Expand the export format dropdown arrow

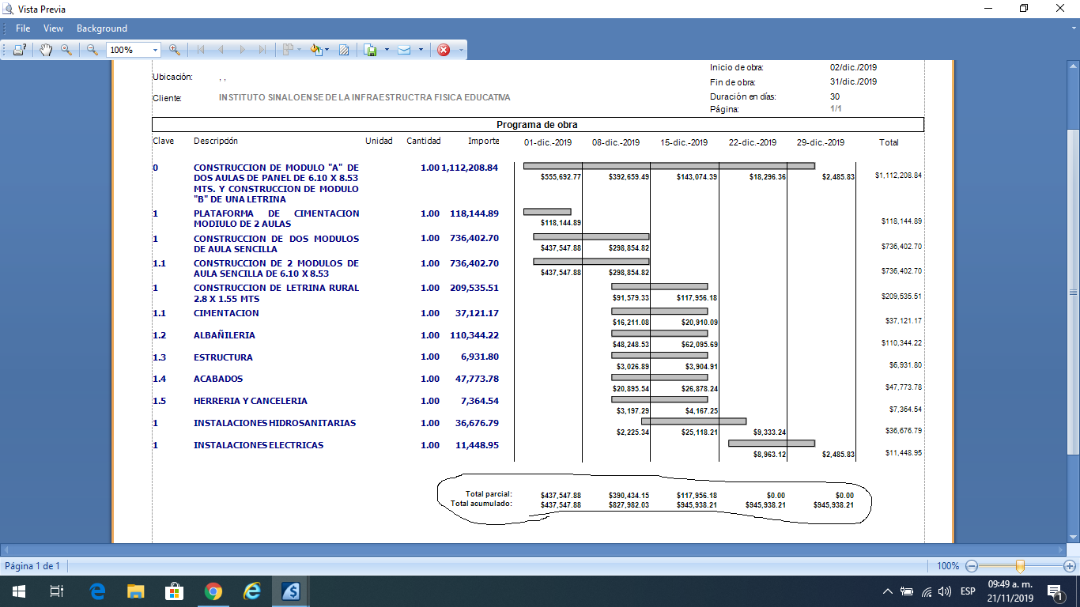pos(386,50)
